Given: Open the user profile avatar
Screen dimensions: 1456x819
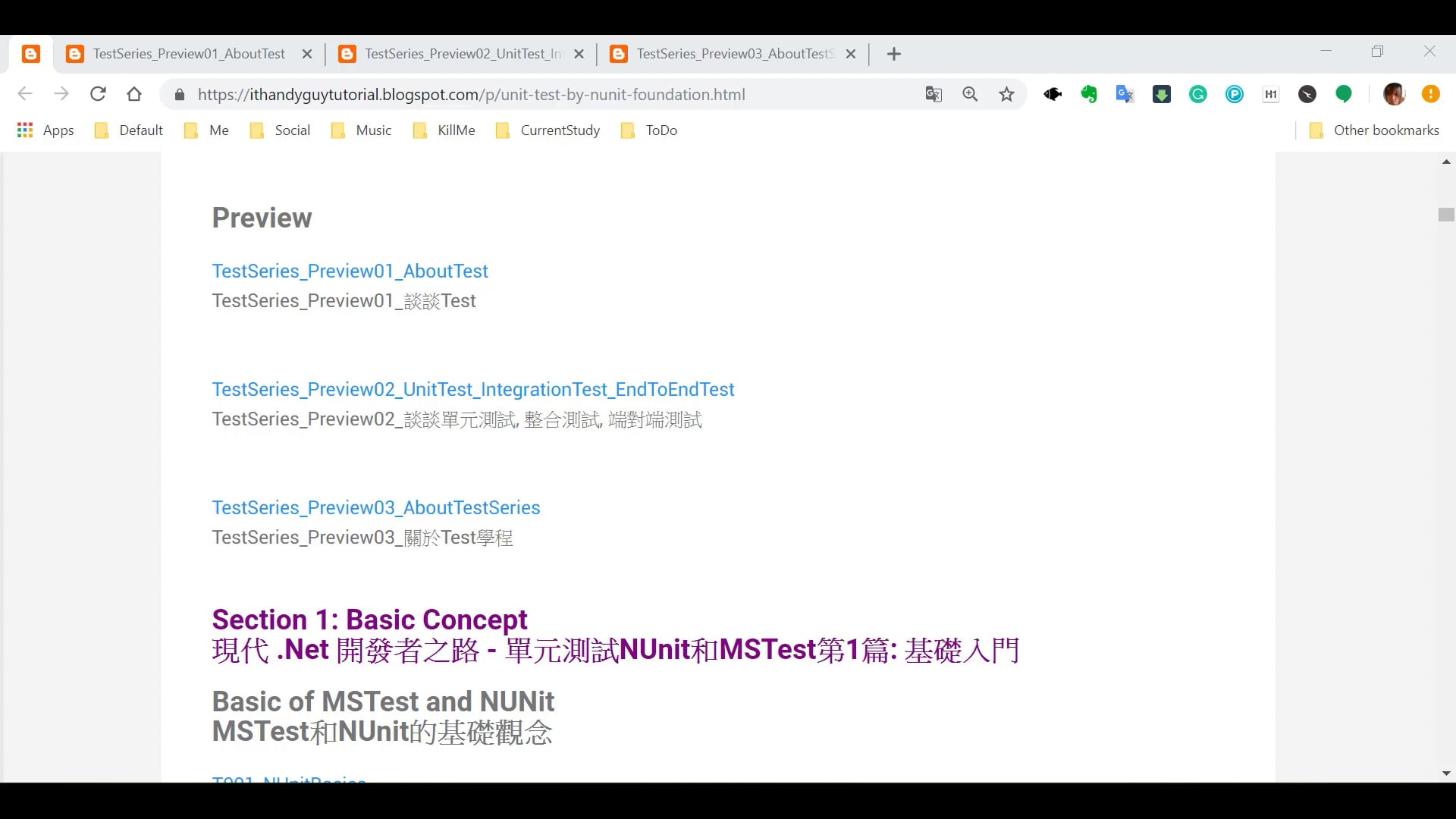Looking at the screenshot, I should 1394,94.
